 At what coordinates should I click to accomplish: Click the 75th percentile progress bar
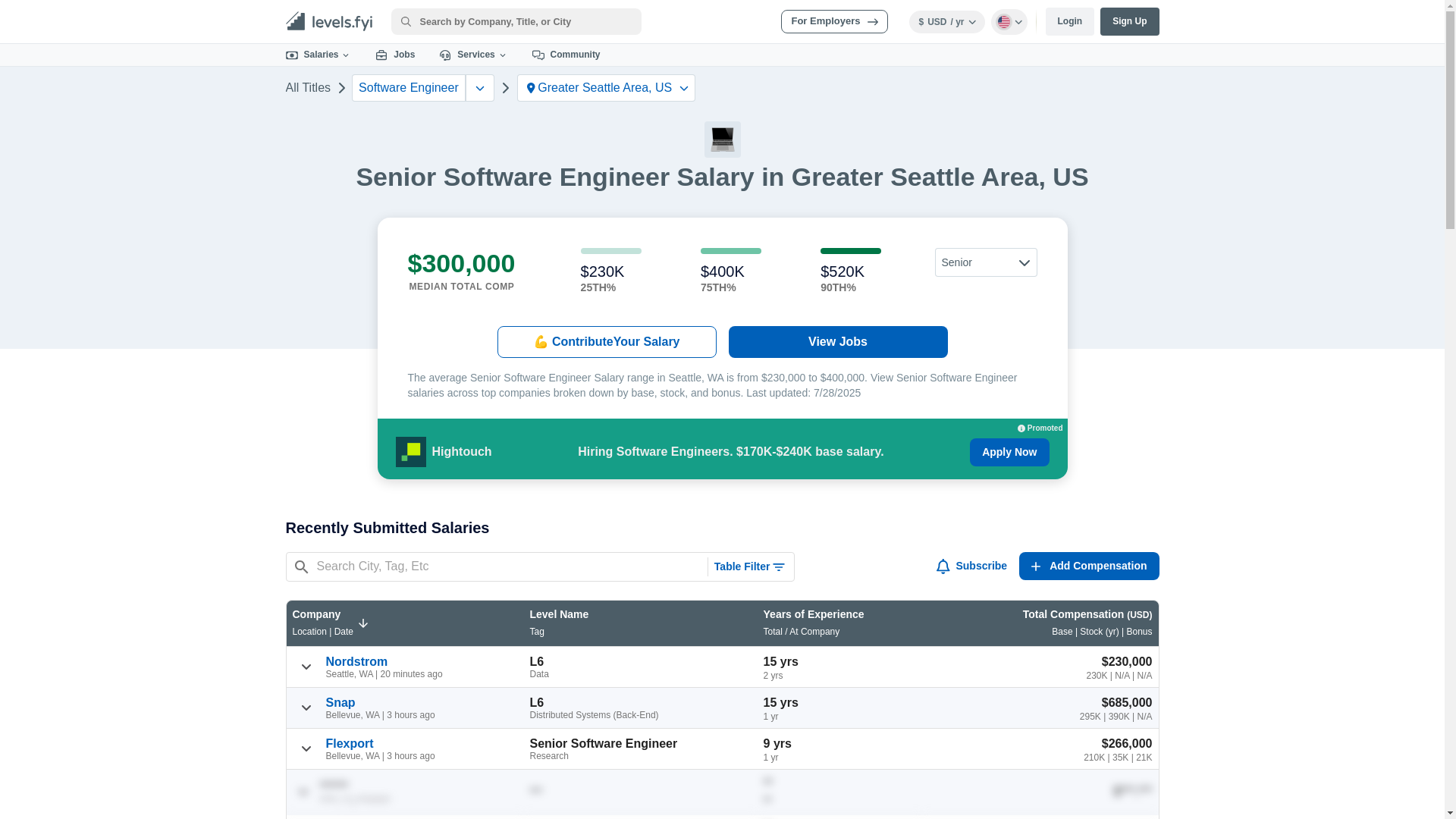coord(731,251)
